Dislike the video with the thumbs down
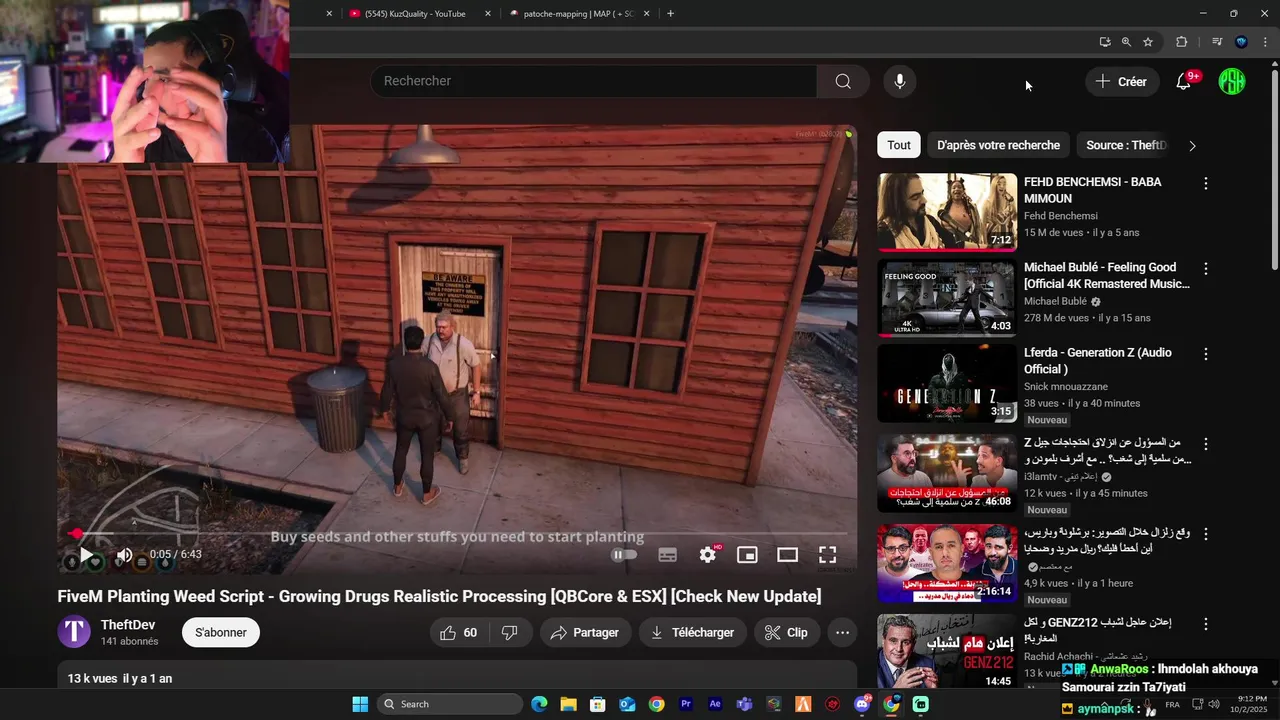 point(510,632)
